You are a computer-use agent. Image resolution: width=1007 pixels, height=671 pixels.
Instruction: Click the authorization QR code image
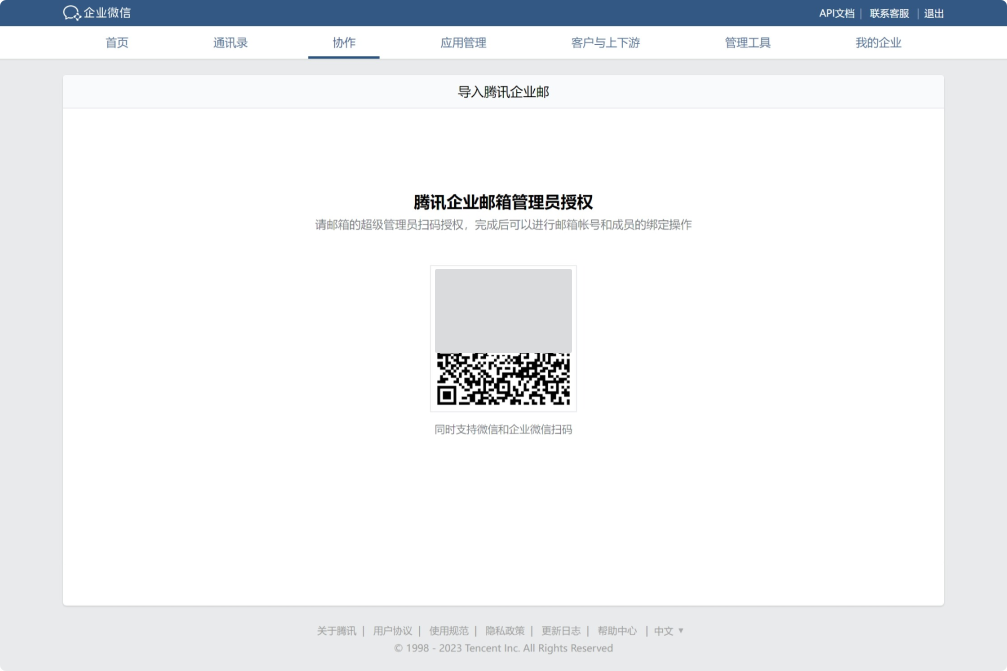504,338
